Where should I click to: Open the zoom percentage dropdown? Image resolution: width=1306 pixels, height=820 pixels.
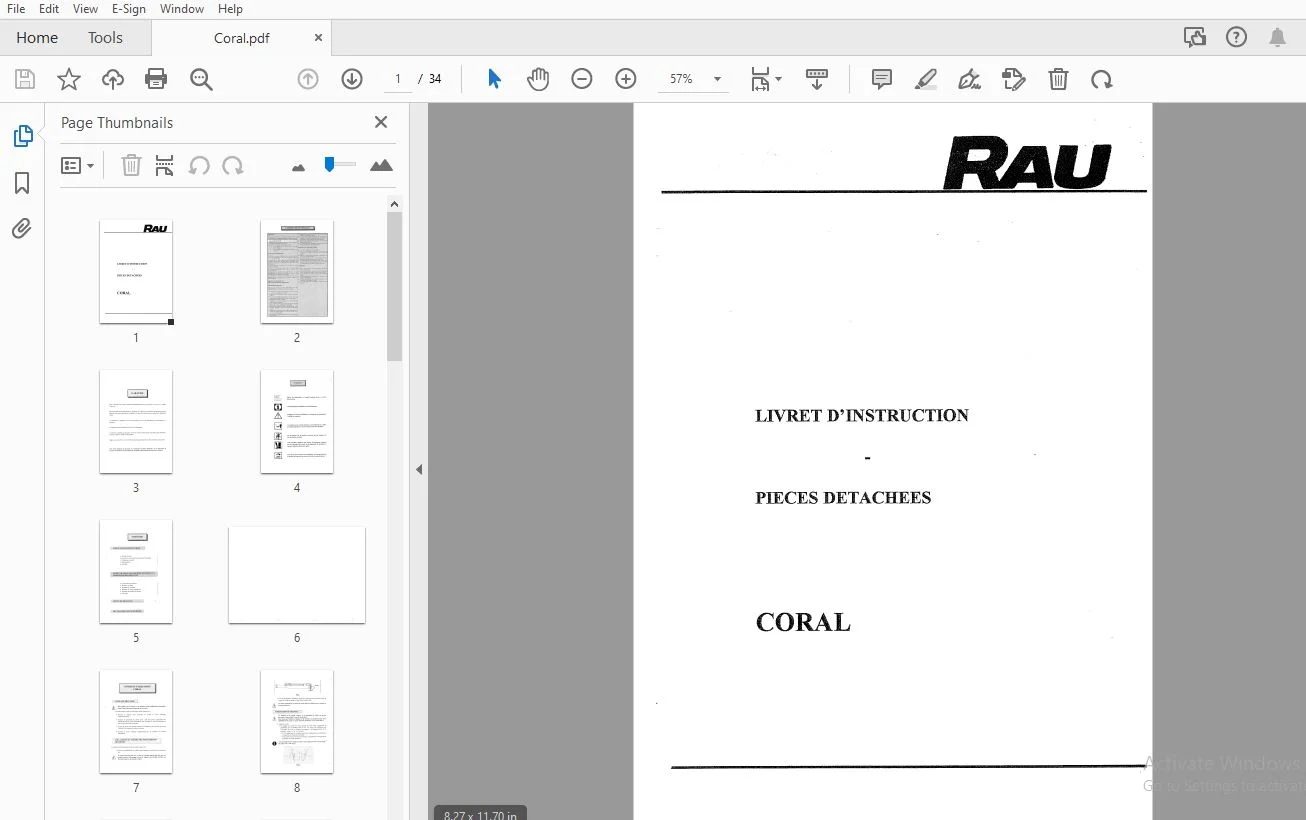[717, 79]
